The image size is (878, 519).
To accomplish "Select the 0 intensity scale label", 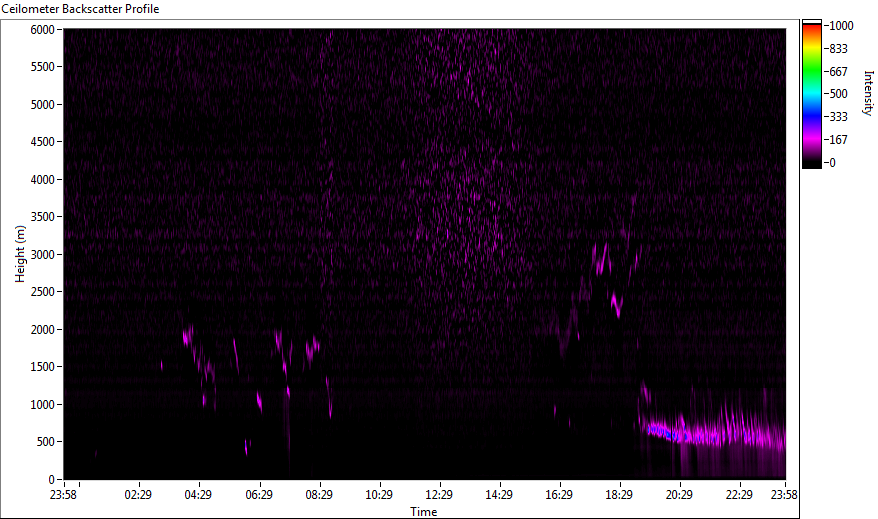I will 832,163.
